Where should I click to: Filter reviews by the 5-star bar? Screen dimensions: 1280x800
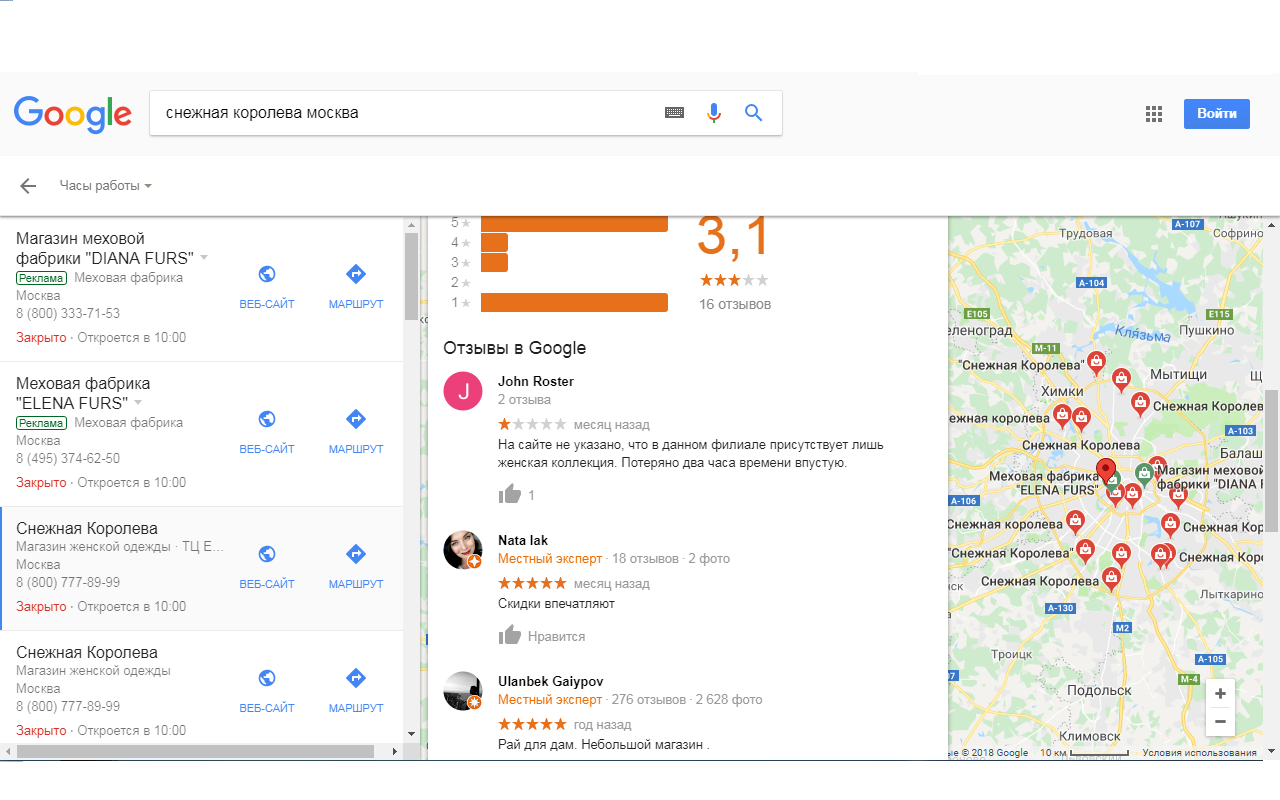coord(574,222)
